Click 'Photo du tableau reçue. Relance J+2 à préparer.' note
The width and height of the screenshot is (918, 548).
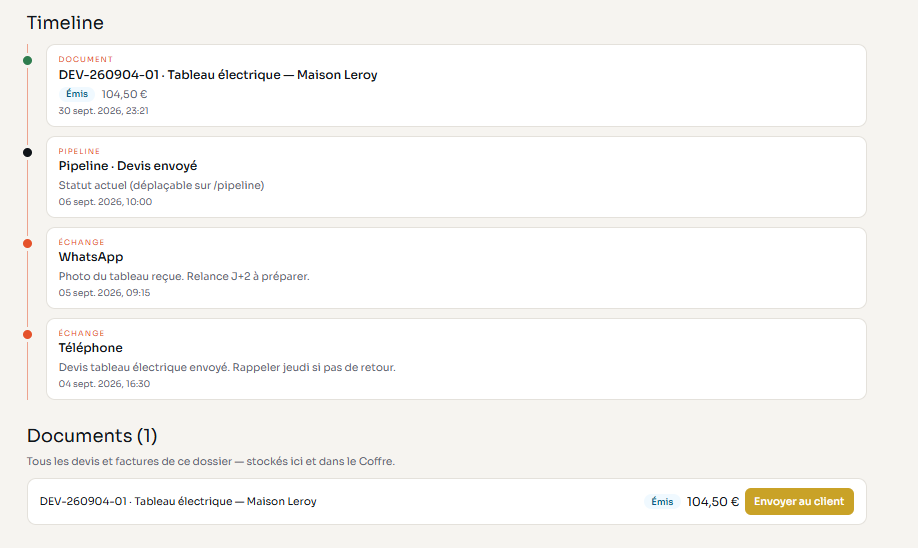coord(184,276)
